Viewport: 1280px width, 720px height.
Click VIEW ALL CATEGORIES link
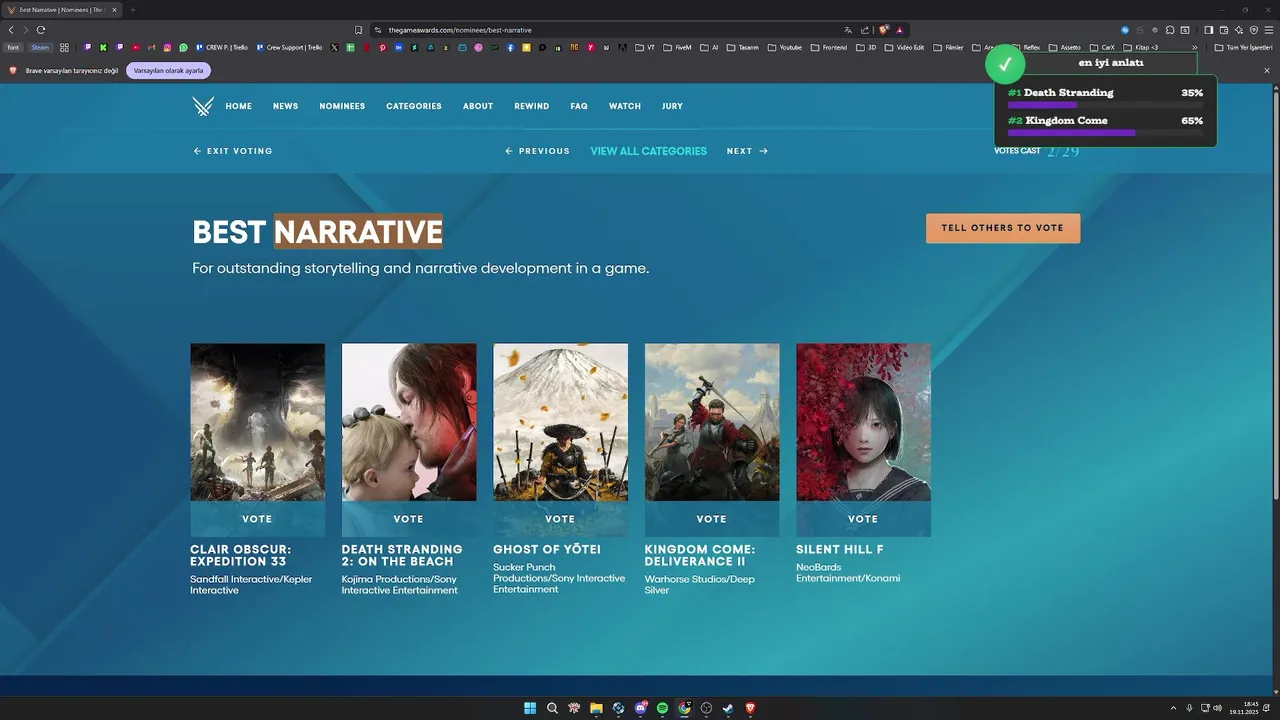[x=648, y=151]
